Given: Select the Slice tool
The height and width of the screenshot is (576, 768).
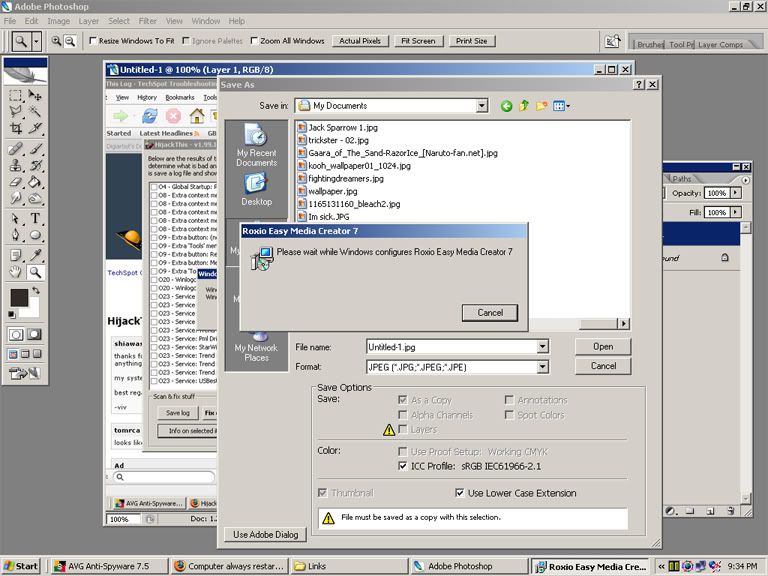Looking at the screenshot, I should (x=35, y=128).
